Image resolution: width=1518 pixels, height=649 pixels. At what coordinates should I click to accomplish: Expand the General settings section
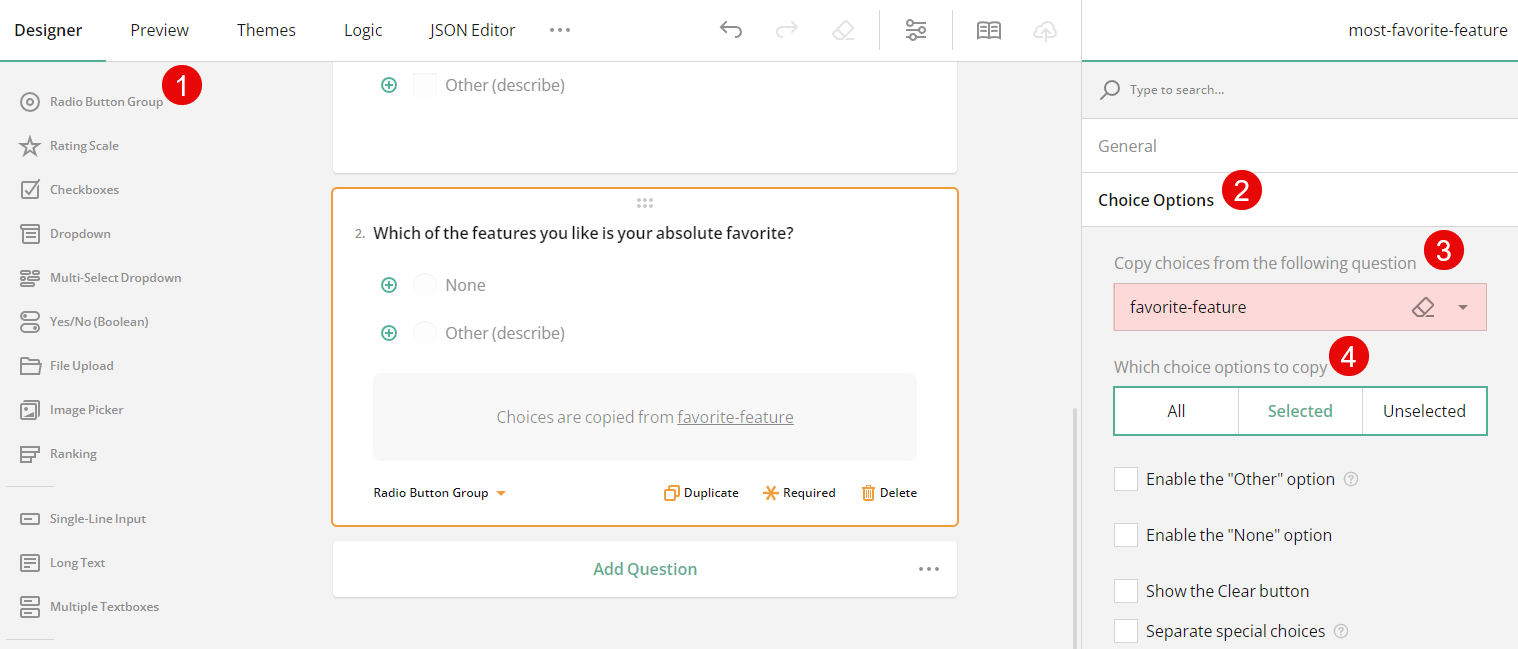coord(1127,146)
